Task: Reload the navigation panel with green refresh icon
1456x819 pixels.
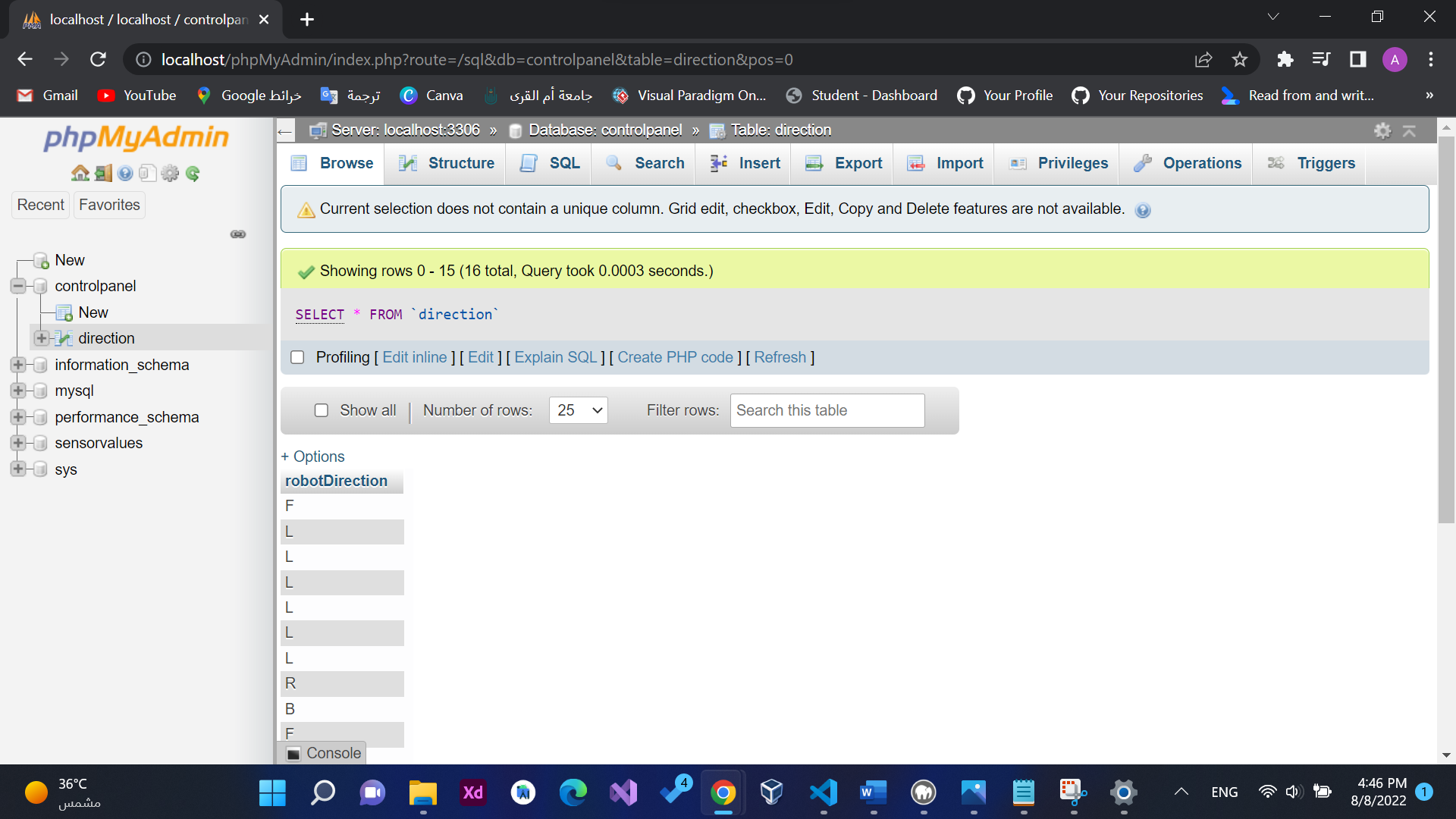Action: (192, 173)
